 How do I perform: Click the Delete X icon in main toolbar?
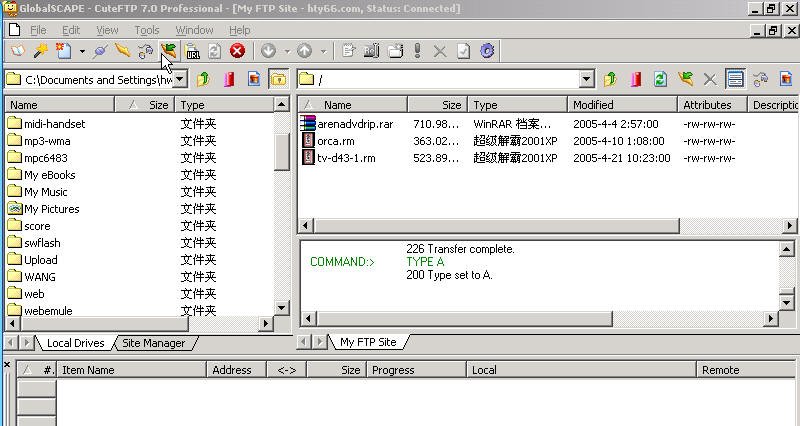tap(440, 51)
